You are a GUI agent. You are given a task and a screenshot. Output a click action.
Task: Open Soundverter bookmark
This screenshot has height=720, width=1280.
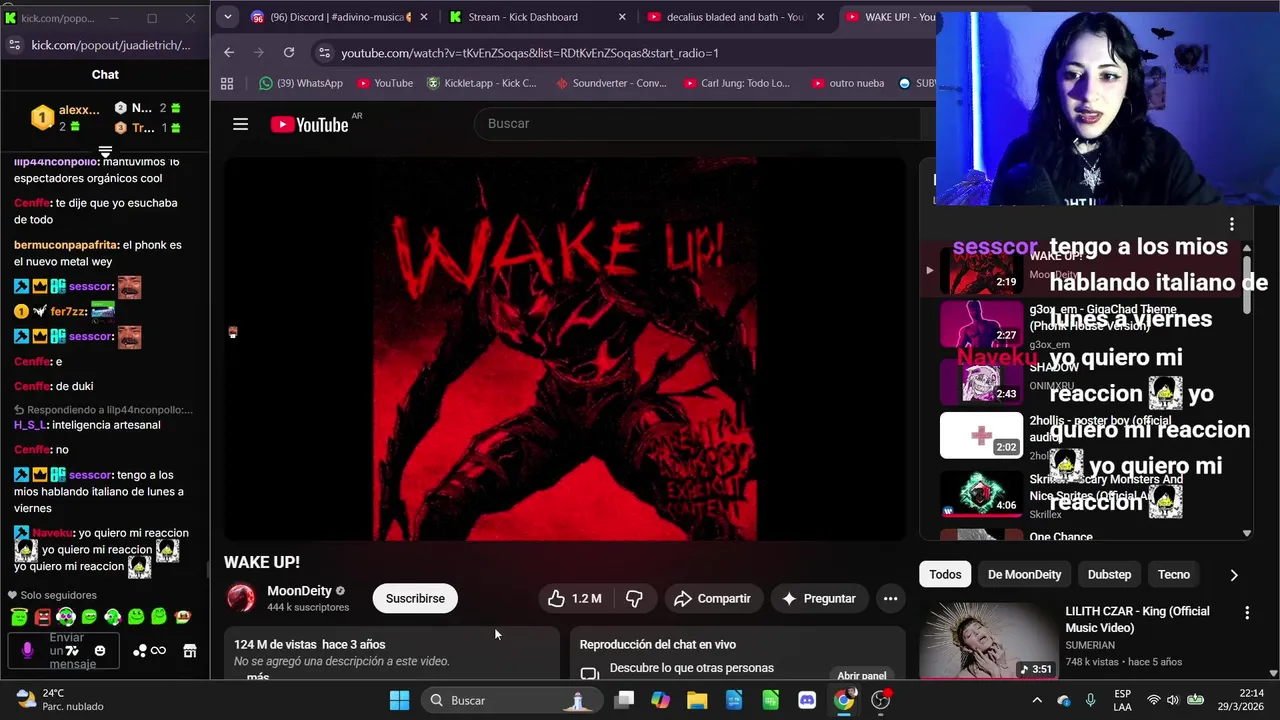click(610, 83)
